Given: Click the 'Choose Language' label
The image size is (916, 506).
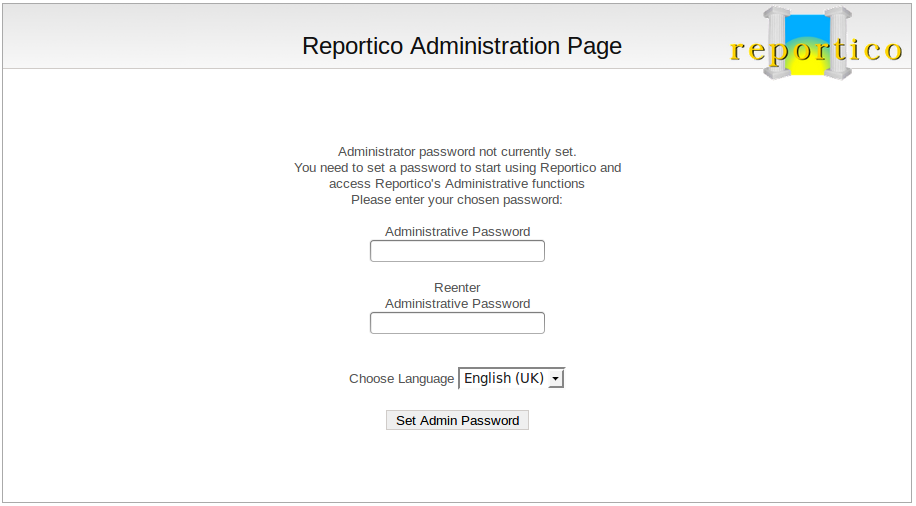Looking at the screenshot, I should click(x=401, y=379).
